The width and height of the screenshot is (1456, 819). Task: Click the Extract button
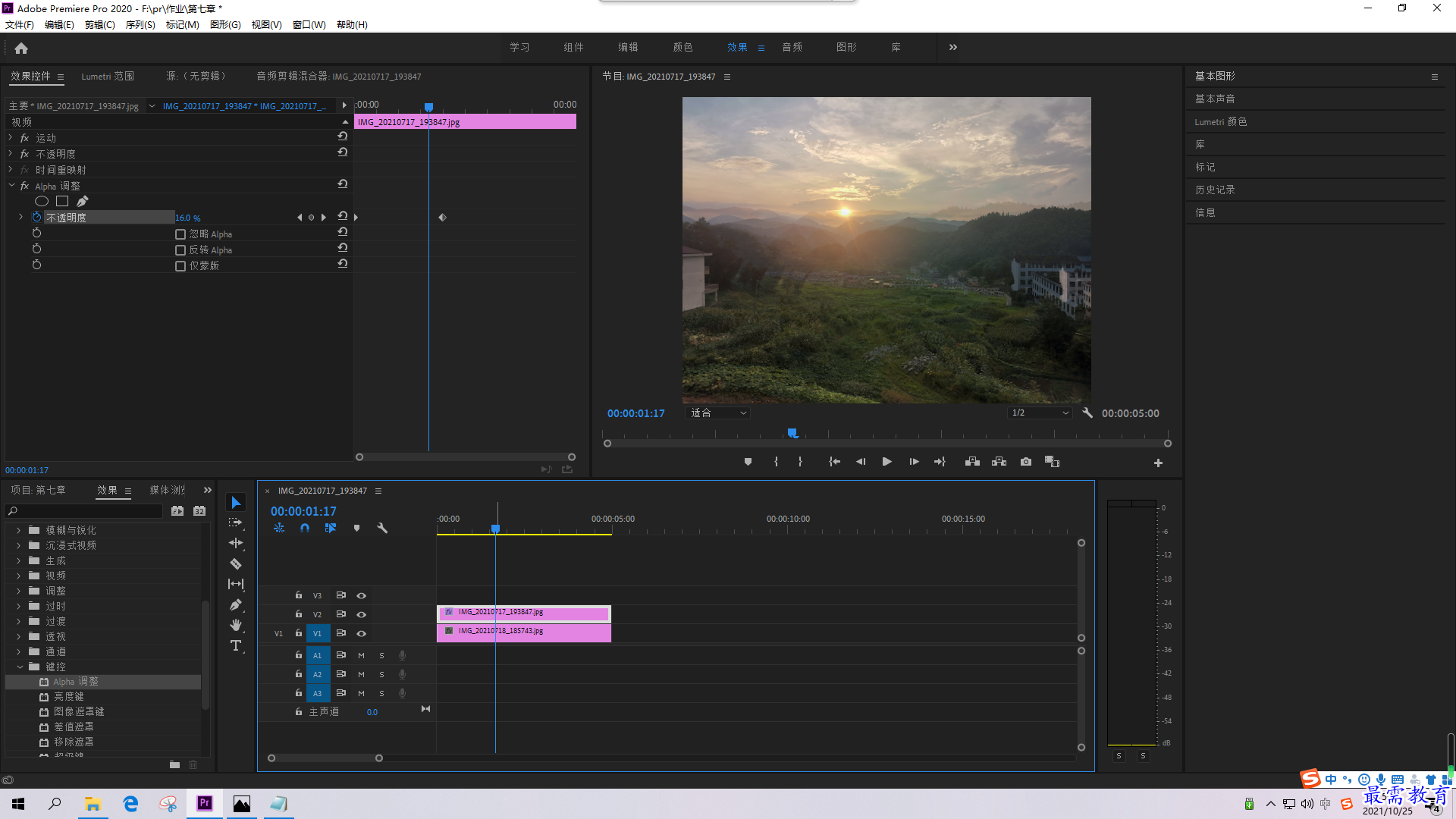(999, 462)
